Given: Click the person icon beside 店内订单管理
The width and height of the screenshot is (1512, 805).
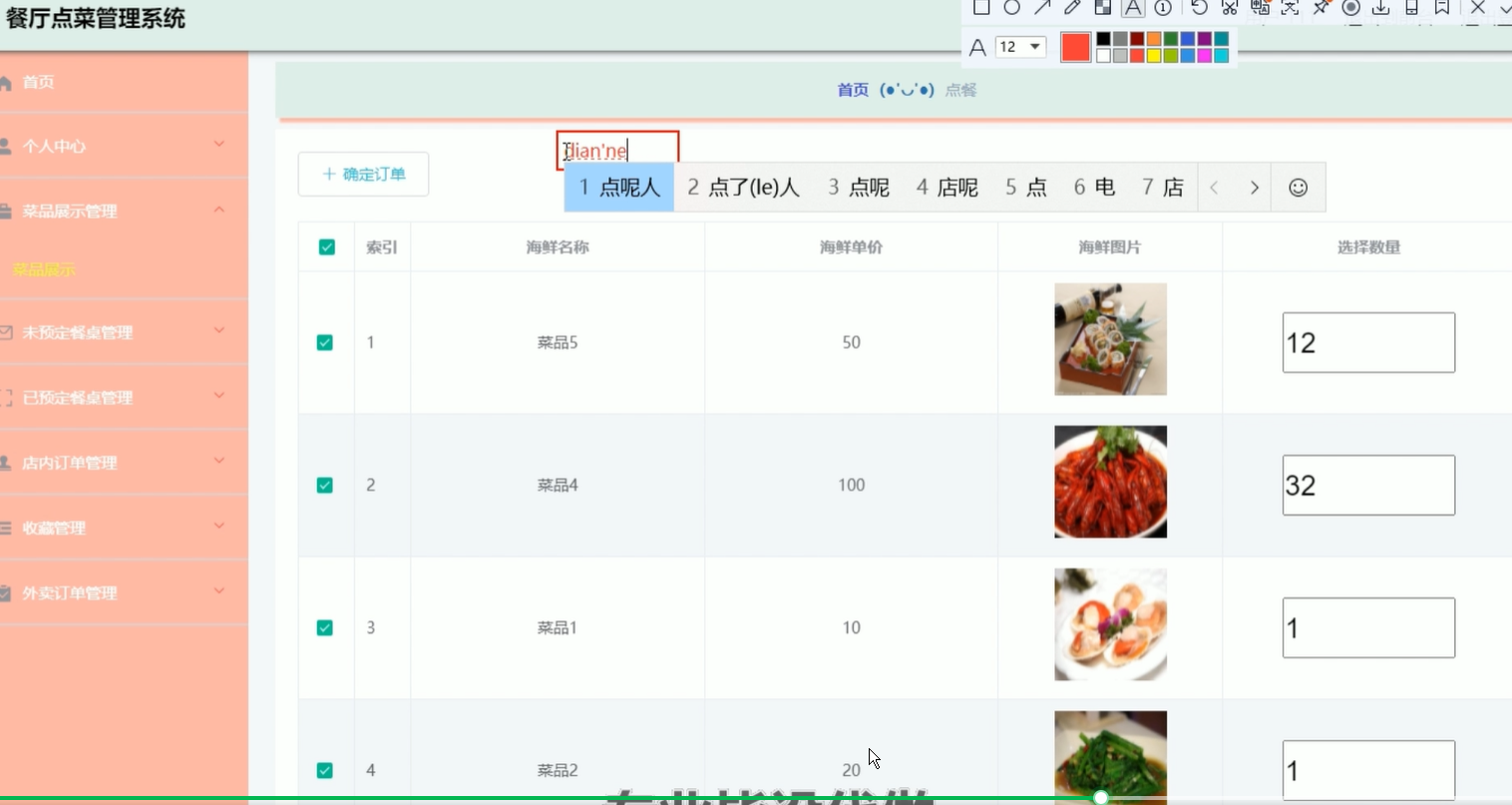Looking at the screenshot, I should tap(5, 463).
